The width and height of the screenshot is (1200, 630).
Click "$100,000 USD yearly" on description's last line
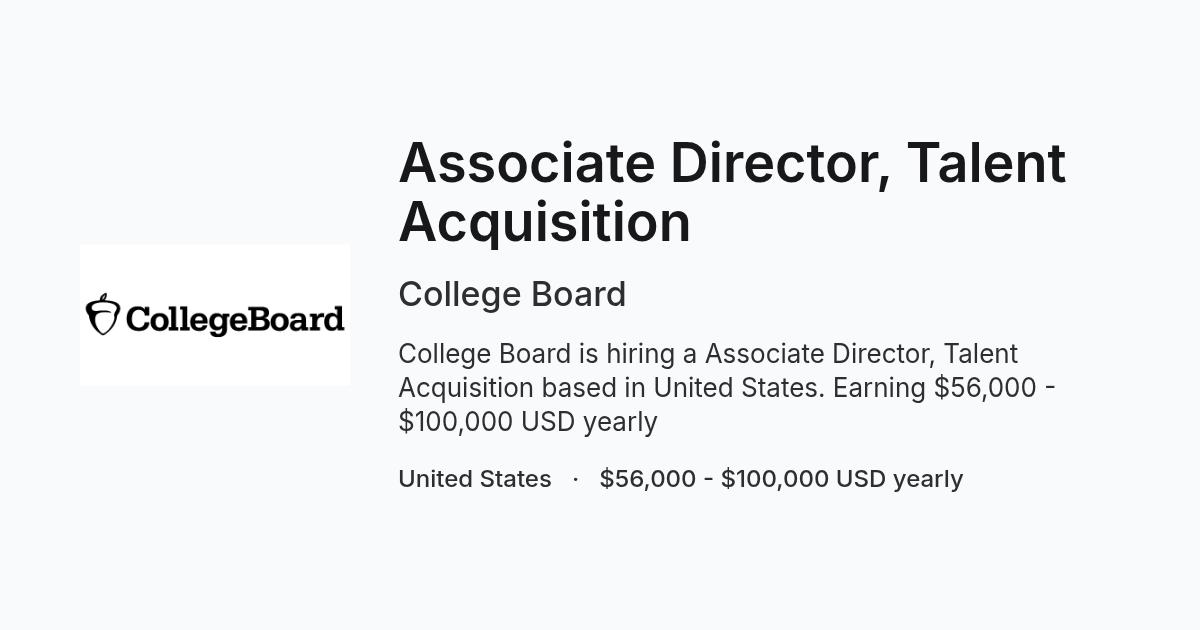pyautogui.click(x=528, y=422)
